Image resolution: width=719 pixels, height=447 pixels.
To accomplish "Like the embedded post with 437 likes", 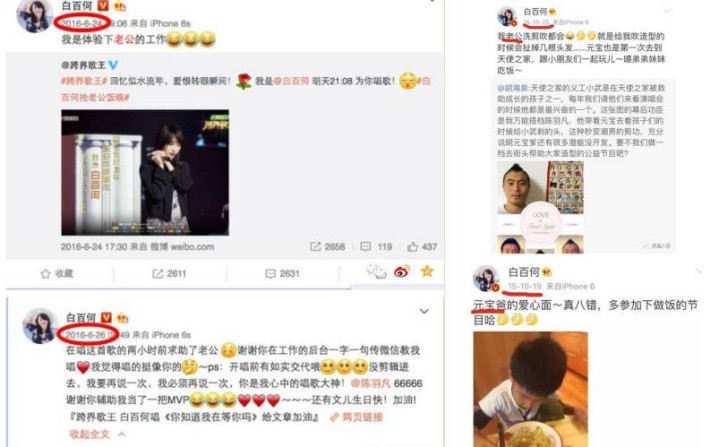I will tap(413, 247).
